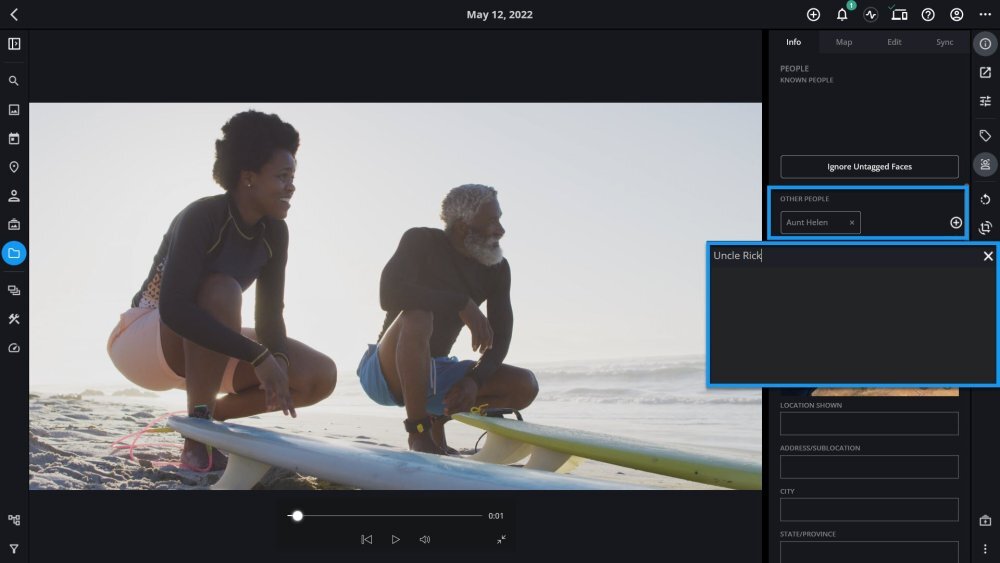Click the notifications bell icon
The image size is (1000, 563).
(x=842, y=15)
